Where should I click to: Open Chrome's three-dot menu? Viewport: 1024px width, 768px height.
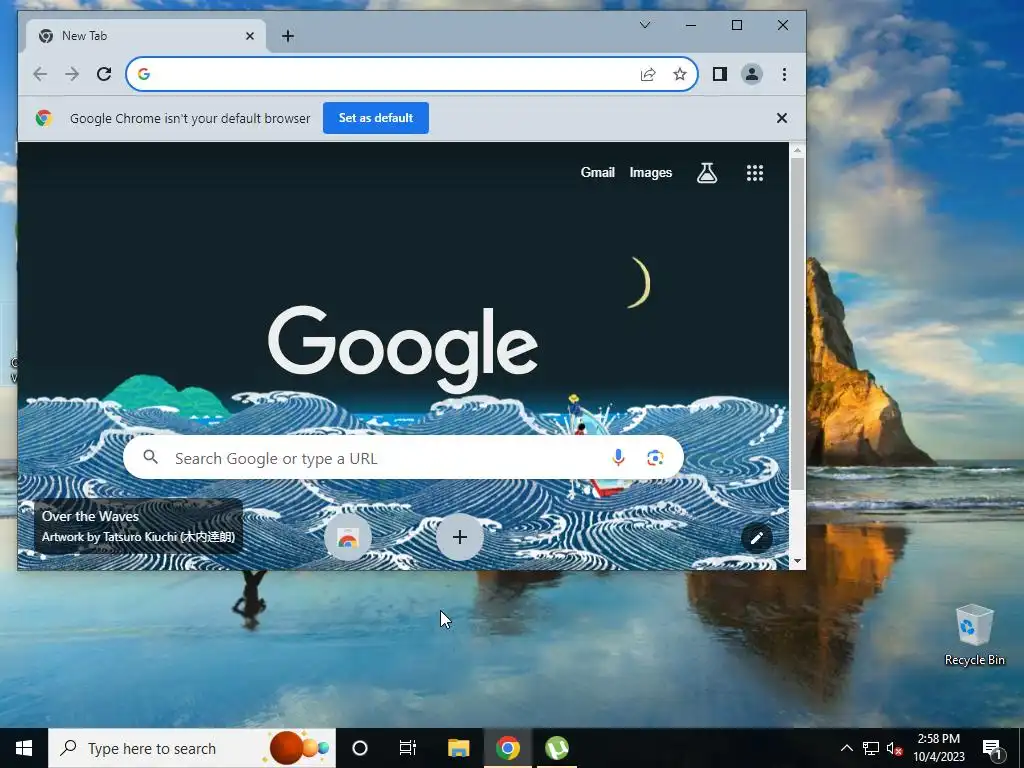[x=784, y=74]
